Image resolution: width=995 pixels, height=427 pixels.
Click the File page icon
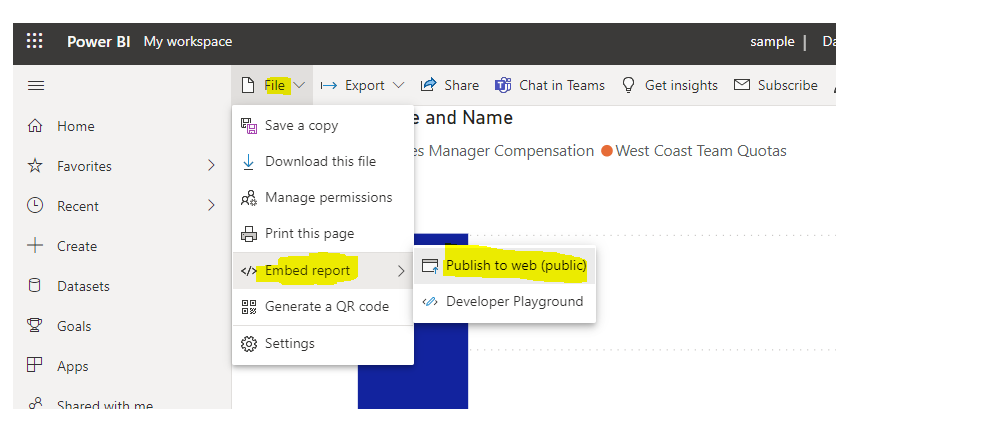(249, 85)
